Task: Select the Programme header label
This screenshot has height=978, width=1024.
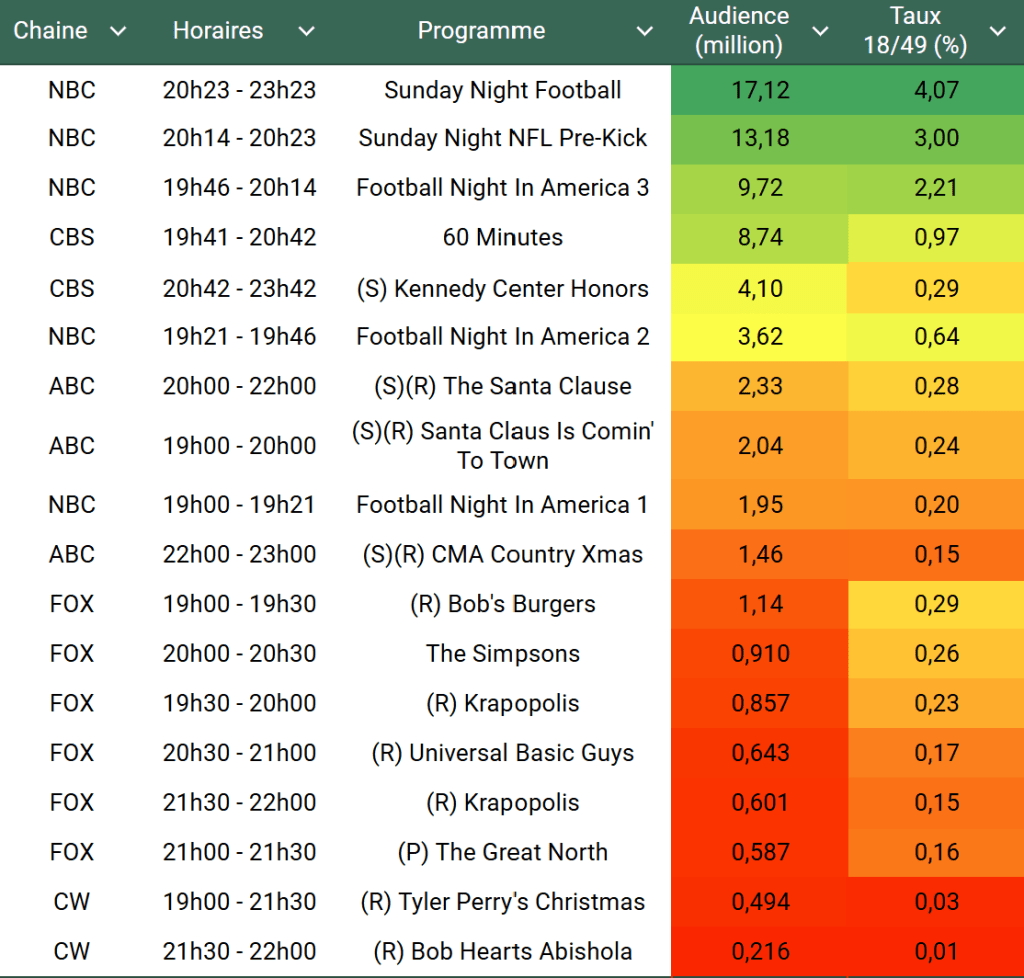Action: (481, 31)
